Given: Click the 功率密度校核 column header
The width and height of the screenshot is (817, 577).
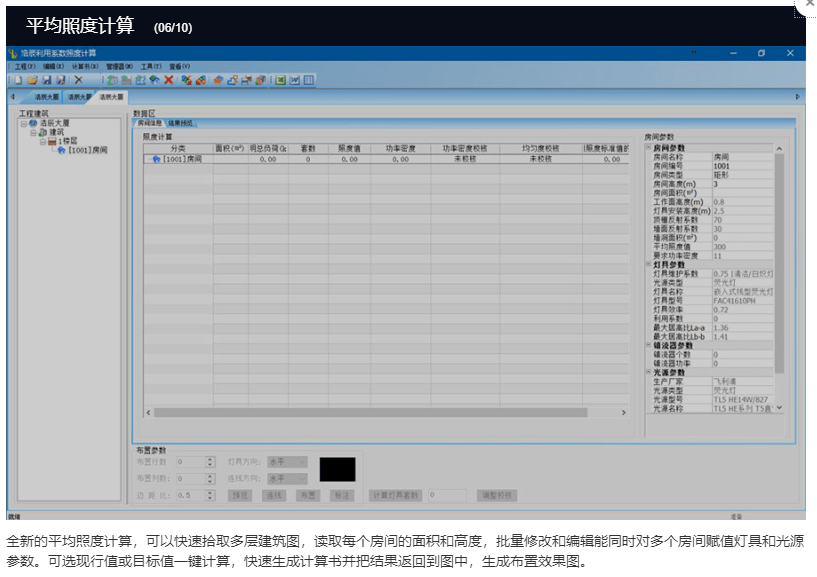Looking at the screenshot, I should (x=465, y=149).
